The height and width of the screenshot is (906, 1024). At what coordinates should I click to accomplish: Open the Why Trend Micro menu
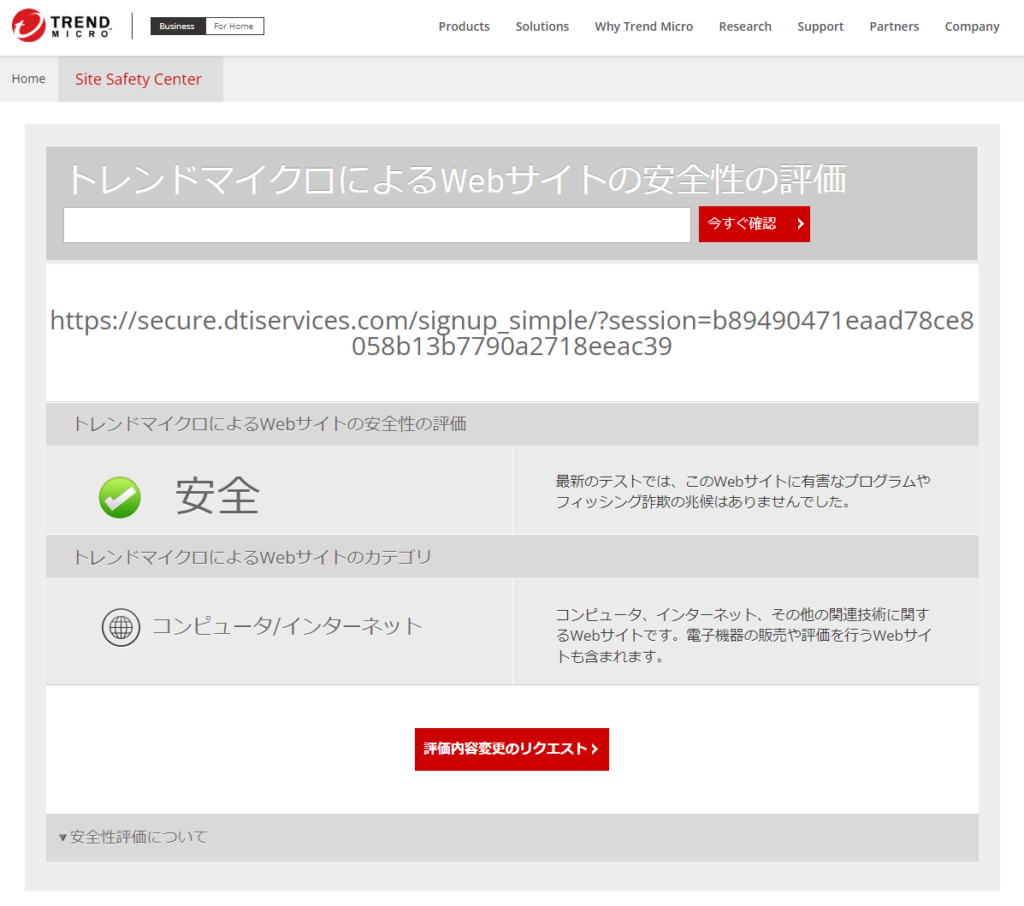[644, 27]
